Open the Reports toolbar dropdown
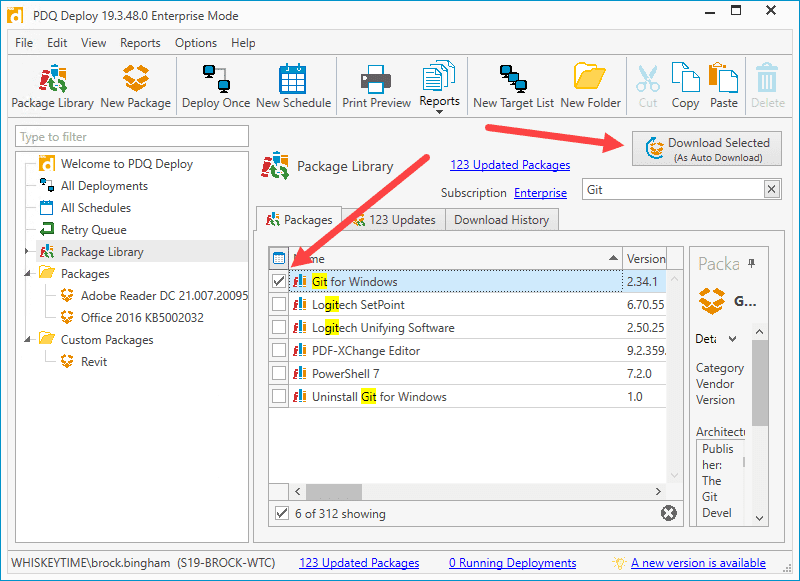This screenshot has height=581, width=800. point(439,86)
